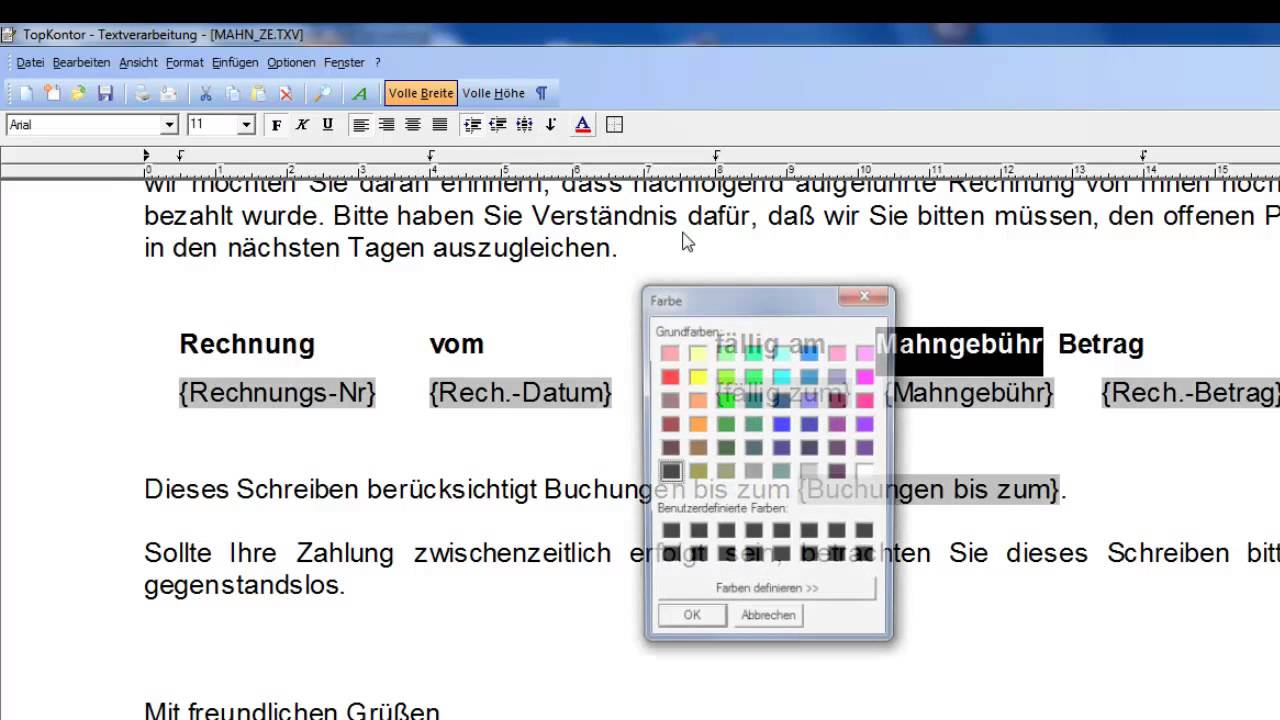Image resolution: width=1280 pixels, height=720 pixels.
Task: Click the new-from-template icon beside the blank page
Action: coord(52,93)
